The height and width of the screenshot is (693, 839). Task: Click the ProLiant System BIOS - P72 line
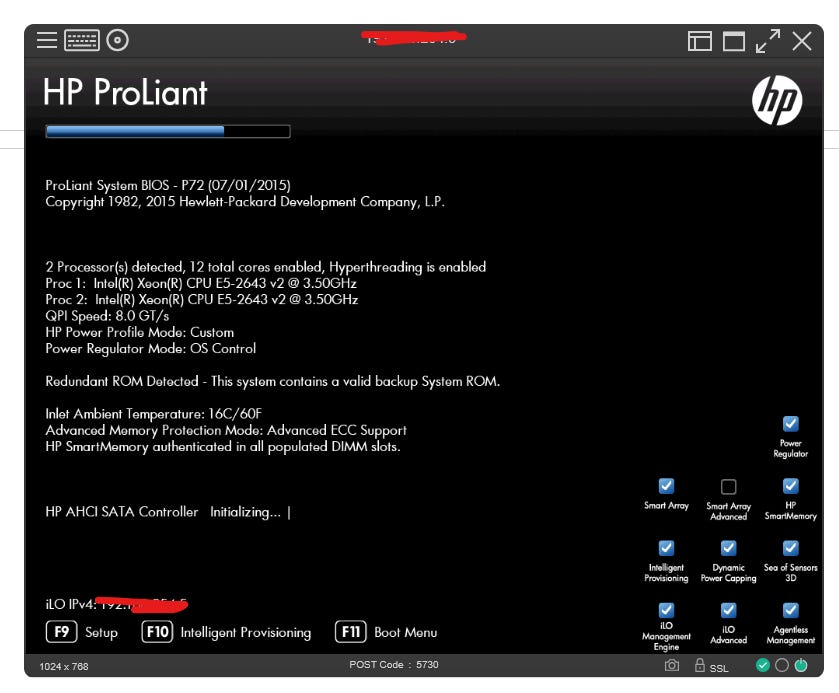click(168, 185)
